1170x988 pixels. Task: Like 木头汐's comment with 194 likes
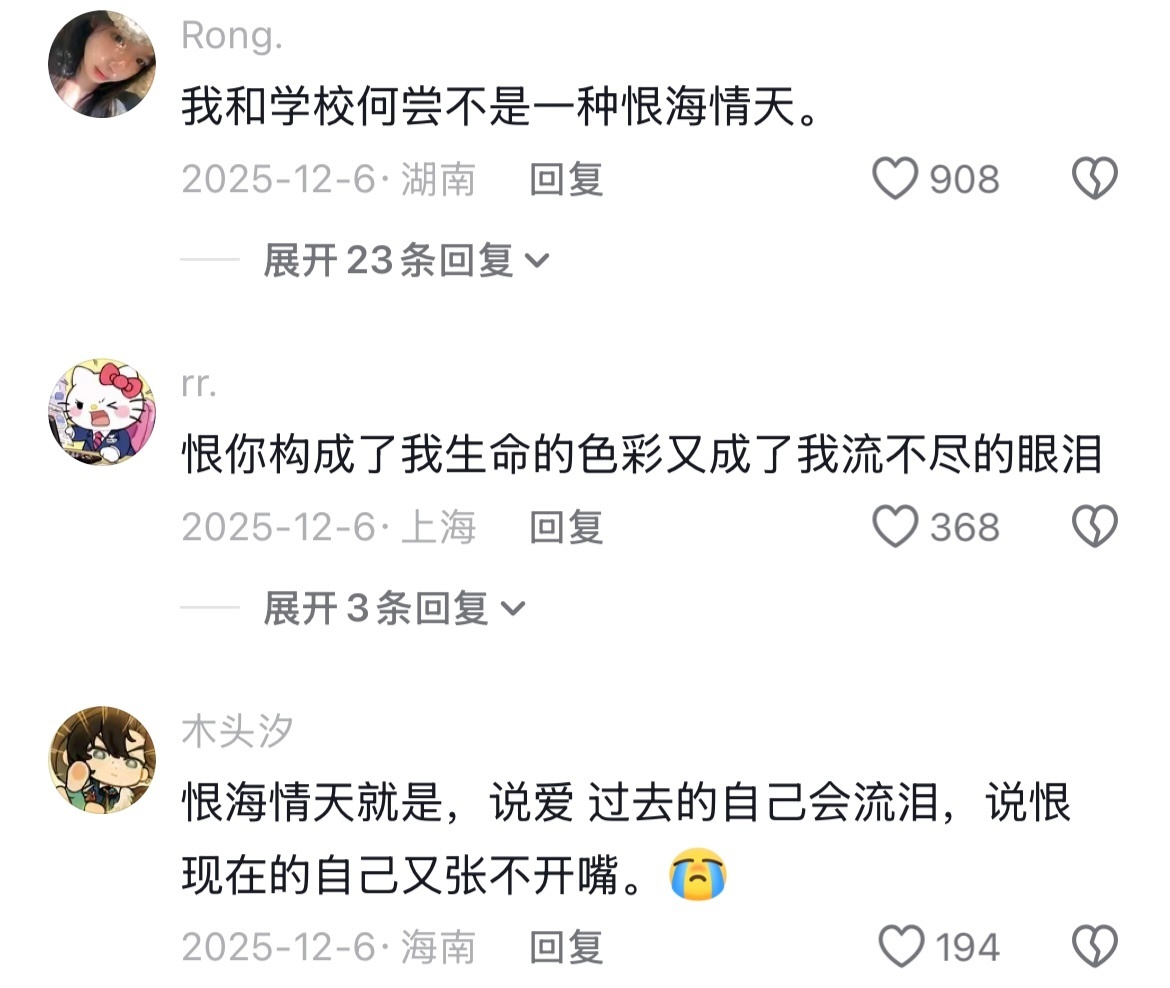[901, 946]
